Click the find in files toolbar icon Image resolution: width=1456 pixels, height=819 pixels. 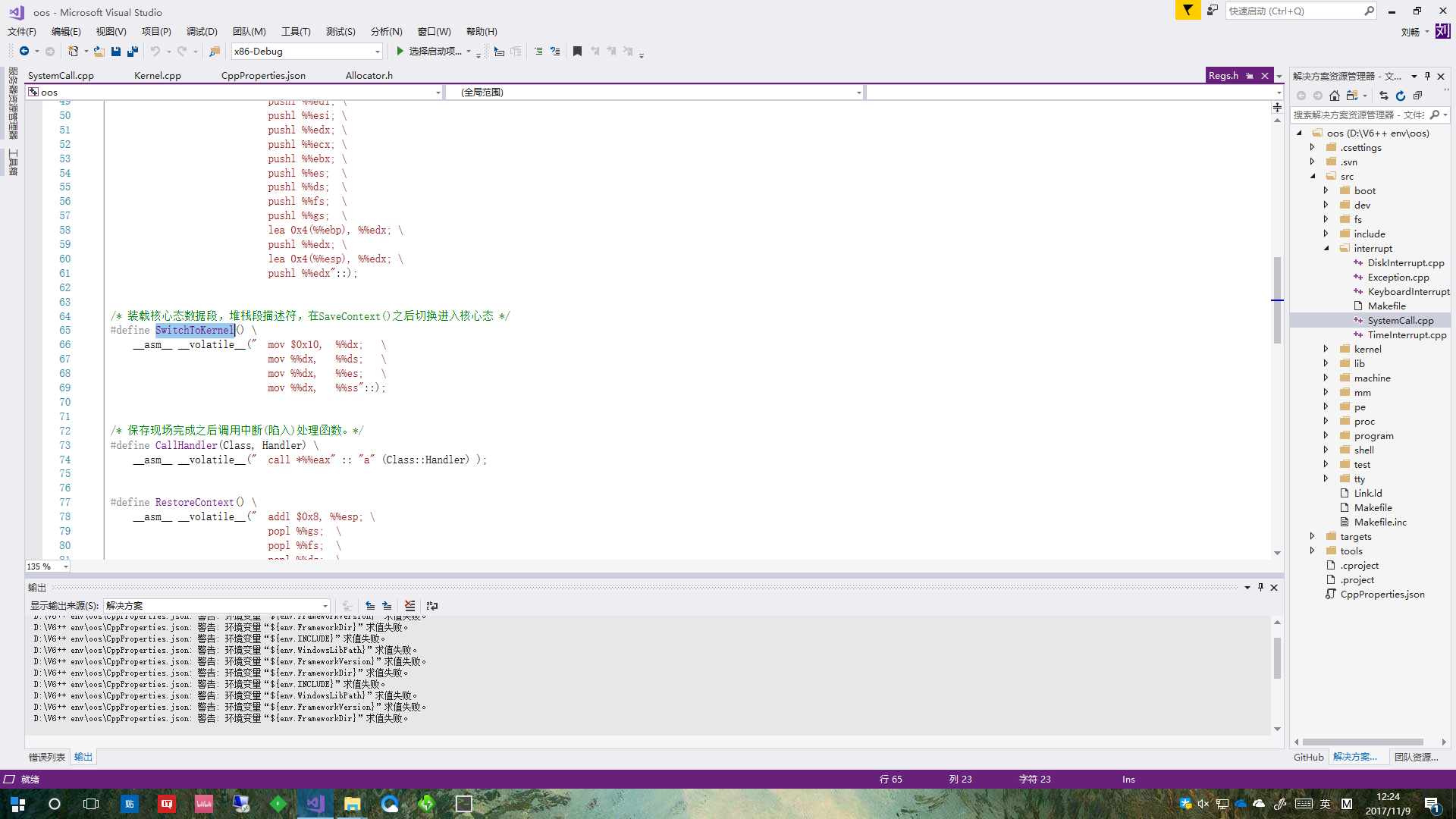click(x=215, y=52)
